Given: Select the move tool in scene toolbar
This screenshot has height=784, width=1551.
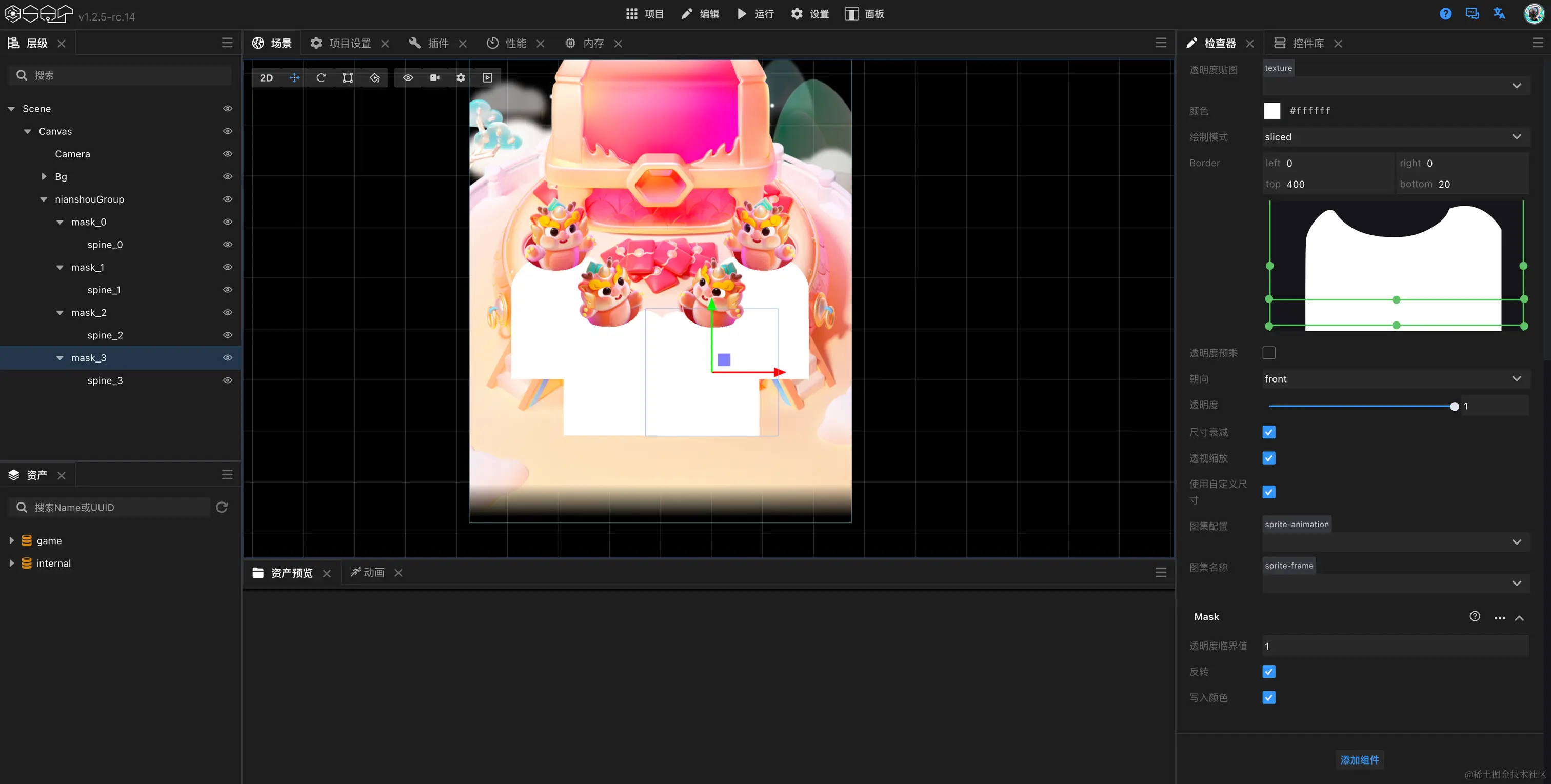Looking at the screenshot, I should 294,77.
